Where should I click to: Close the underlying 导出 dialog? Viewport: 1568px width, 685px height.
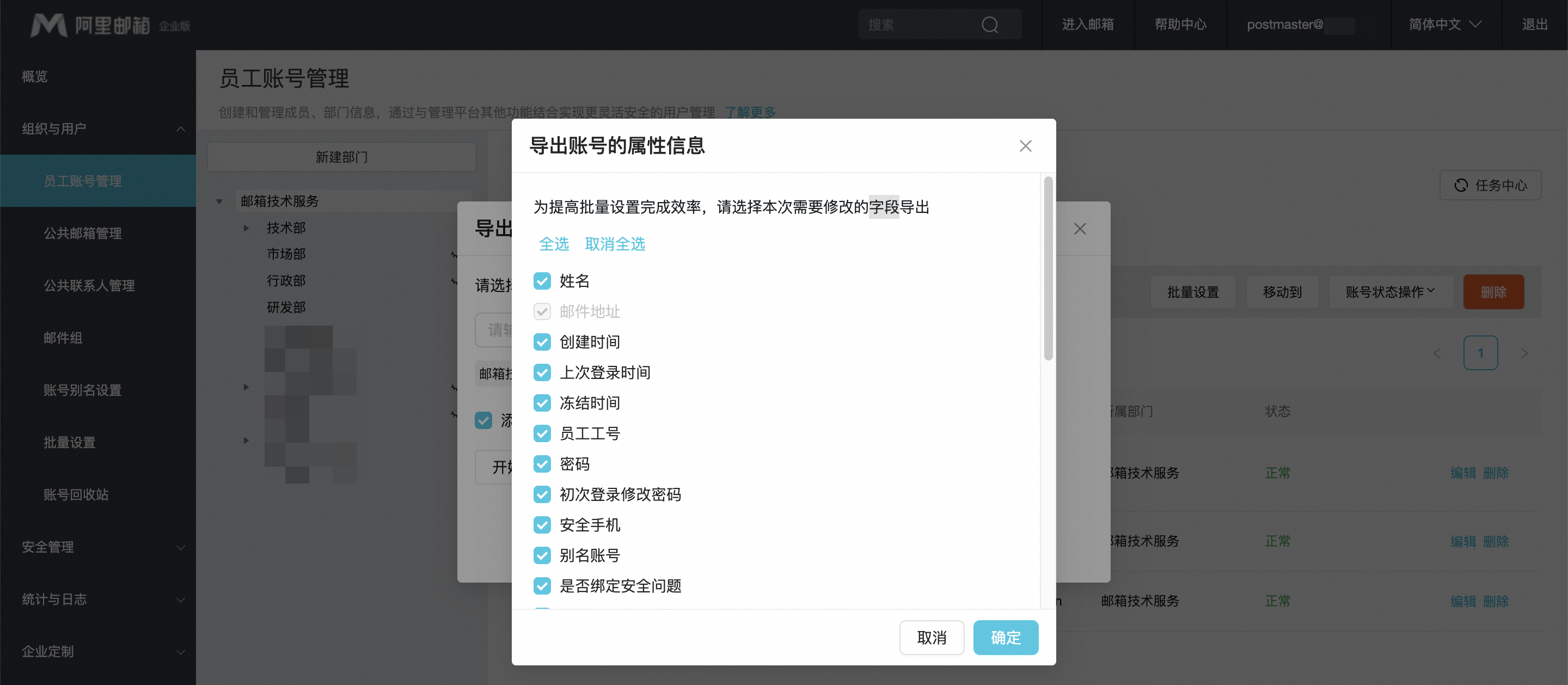(x=1080, y=228)
